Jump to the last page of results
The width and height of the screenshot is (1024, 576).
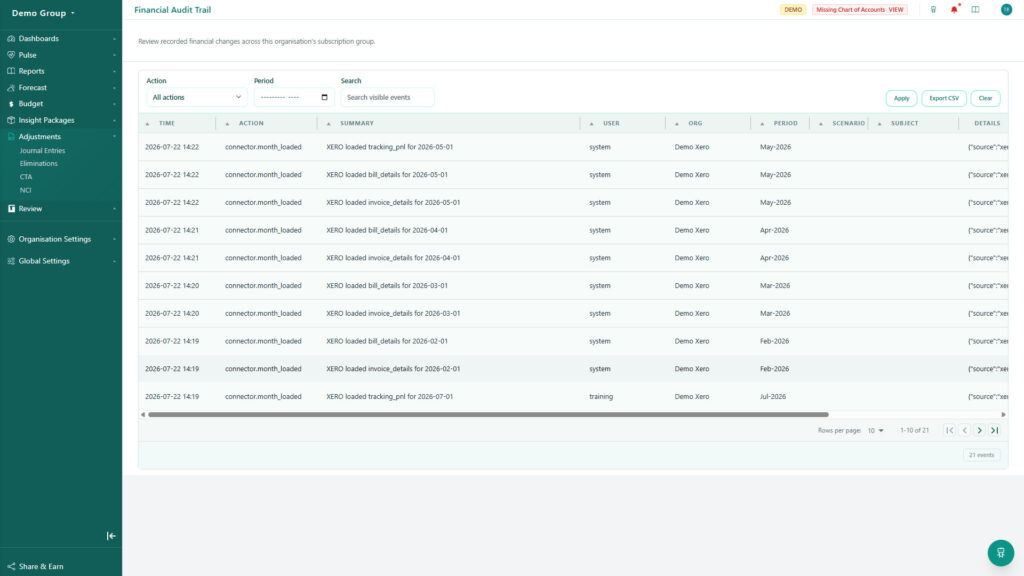(x=995, y=430)
